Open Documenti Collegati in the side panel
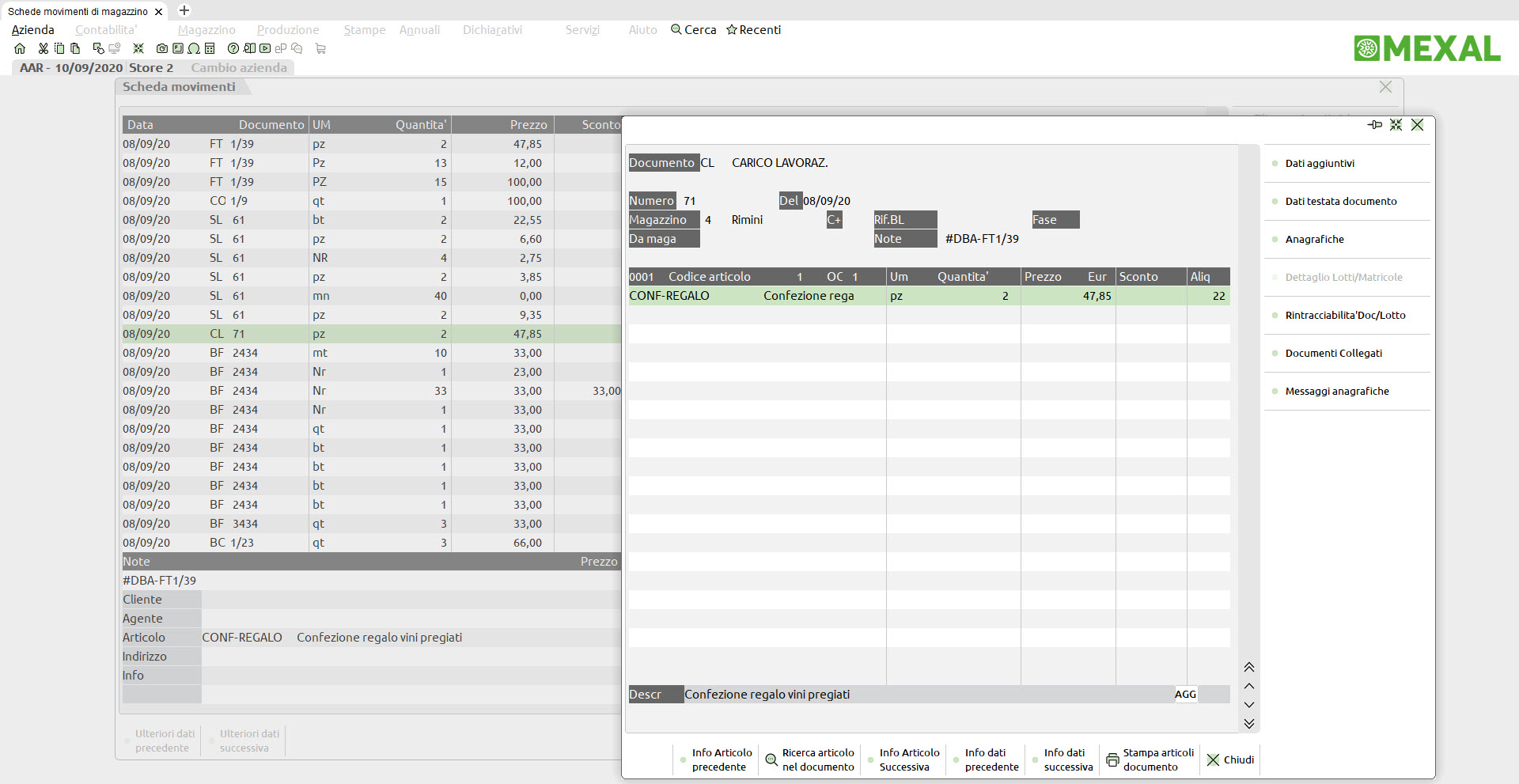Screen dimensions: 1519x784 click(1334, 353)
